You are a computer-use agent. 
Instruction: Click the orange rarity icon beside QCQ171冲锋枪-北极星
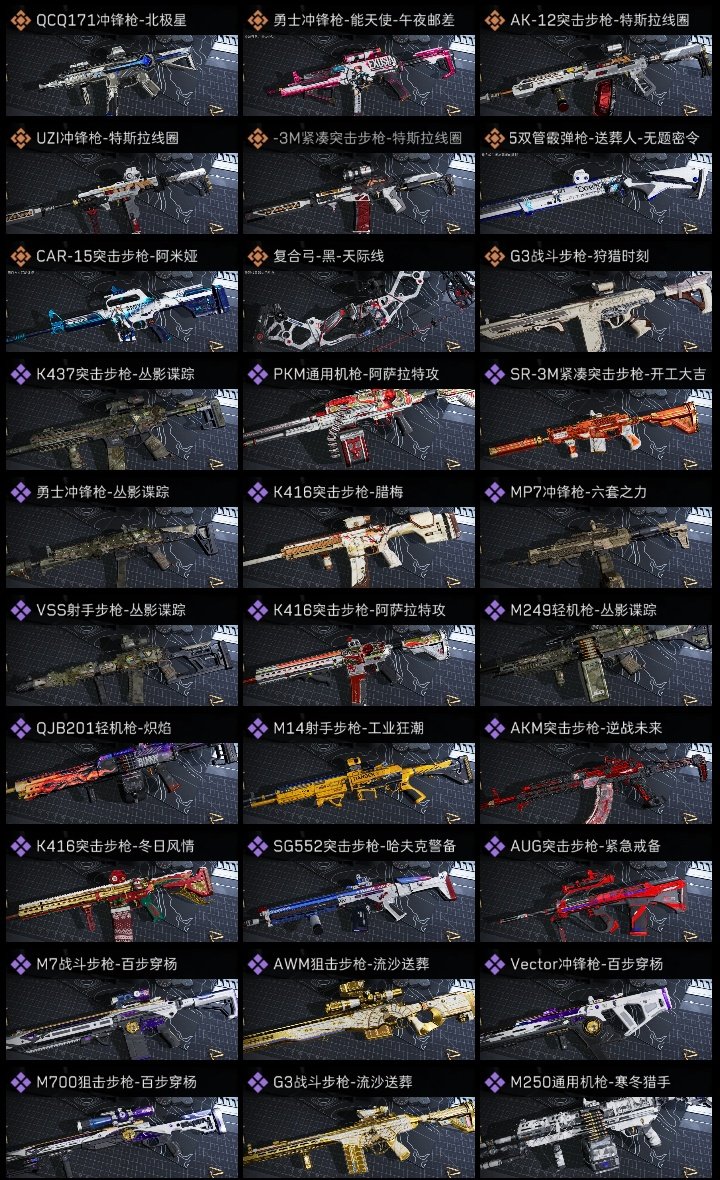pos(20,20)
